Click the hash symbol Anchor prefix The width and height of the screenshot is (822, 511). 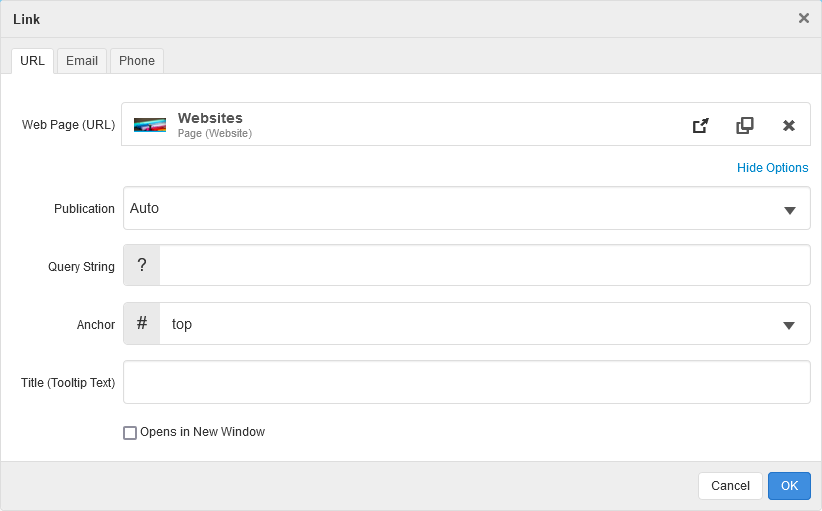pyautogui.click(x=142, y=324)
